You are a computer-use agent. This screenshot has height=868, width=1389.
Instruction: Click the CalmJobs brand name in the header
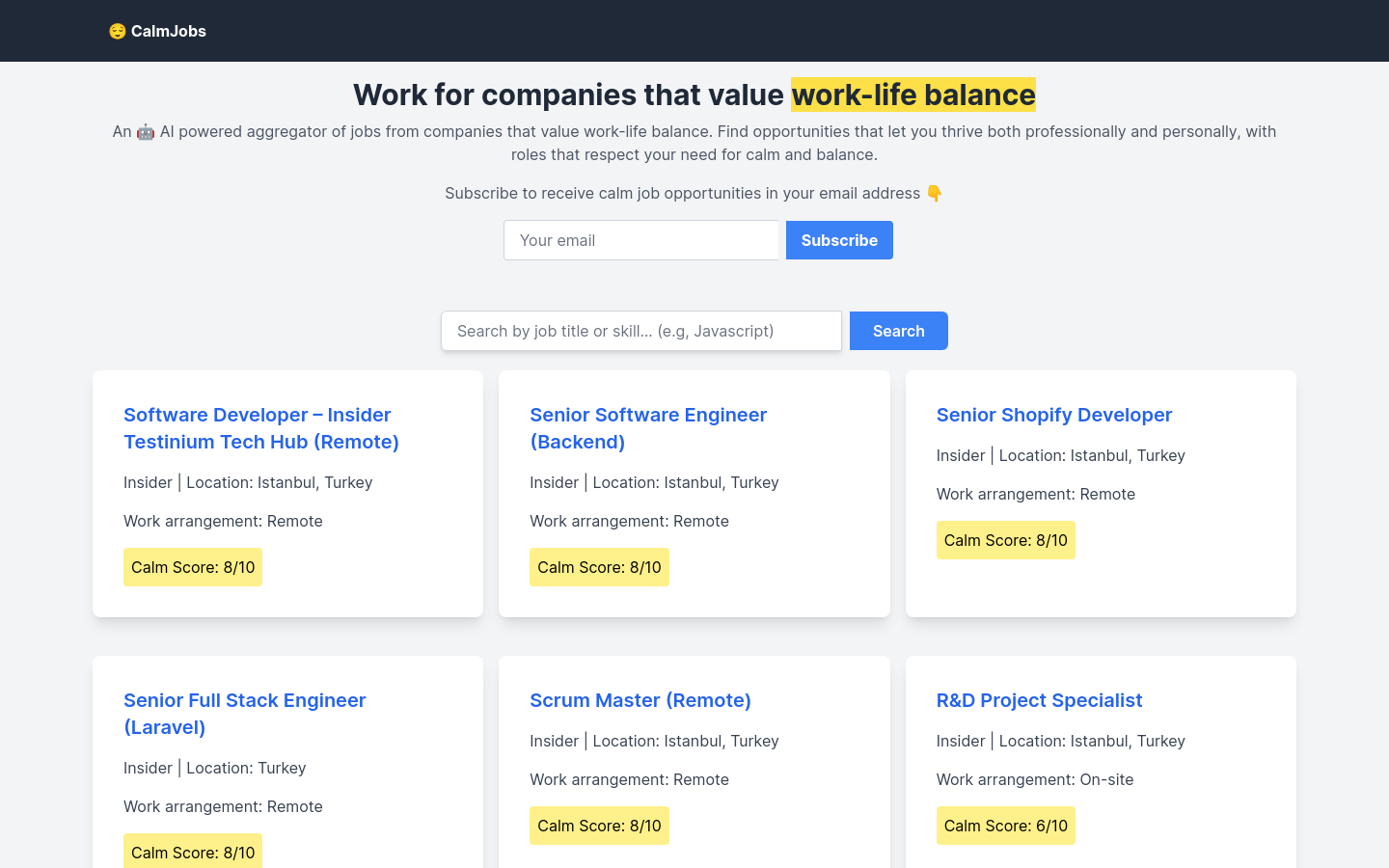(169, 31)
